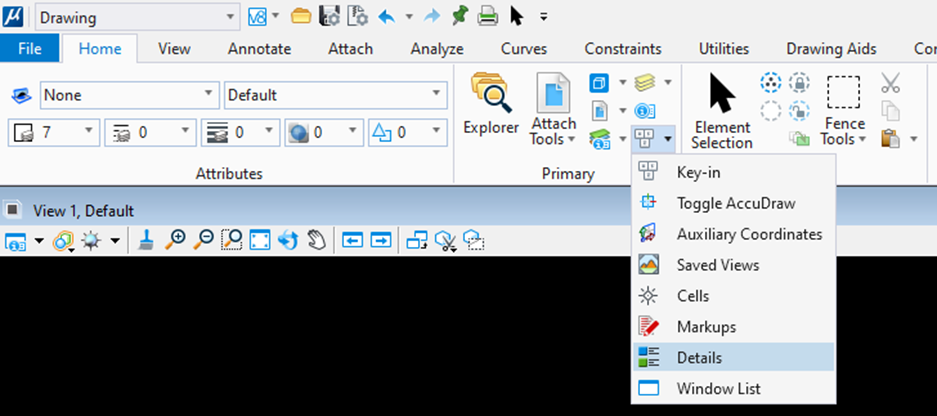The height and width of the screenshot is (416, 937).
Task: Click the Save Settings disk icon
Action: click(x=330, y=17)
